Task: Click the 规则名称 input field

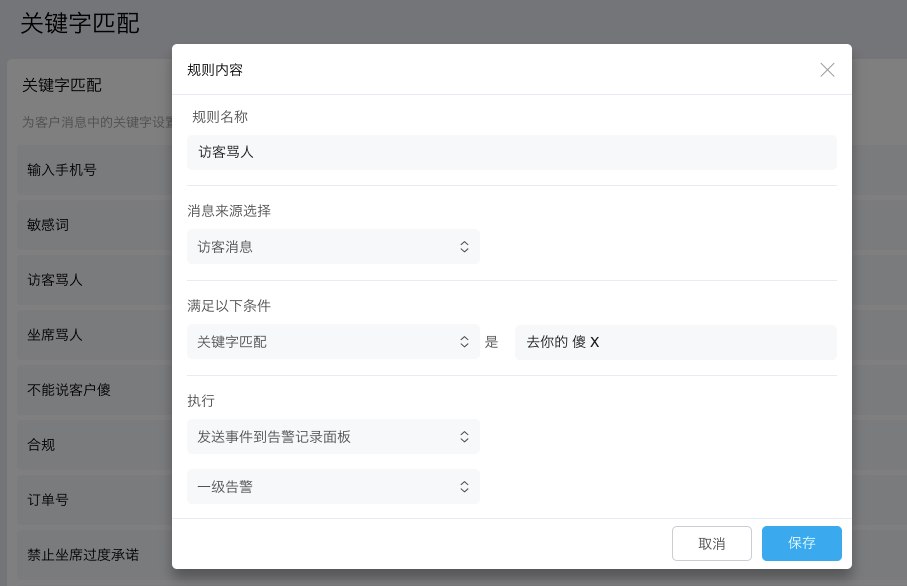Action: pos(511,153)
